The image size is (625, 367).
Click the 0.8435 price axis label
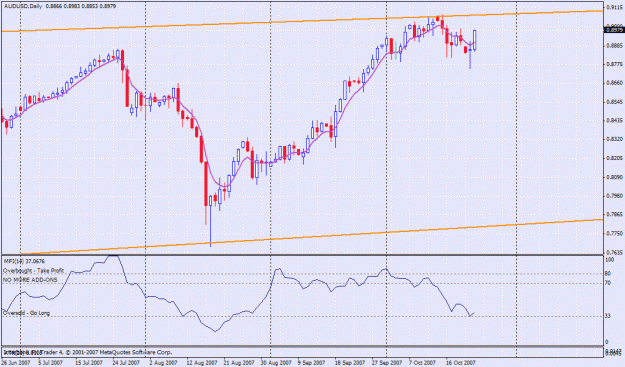point(615,120)
